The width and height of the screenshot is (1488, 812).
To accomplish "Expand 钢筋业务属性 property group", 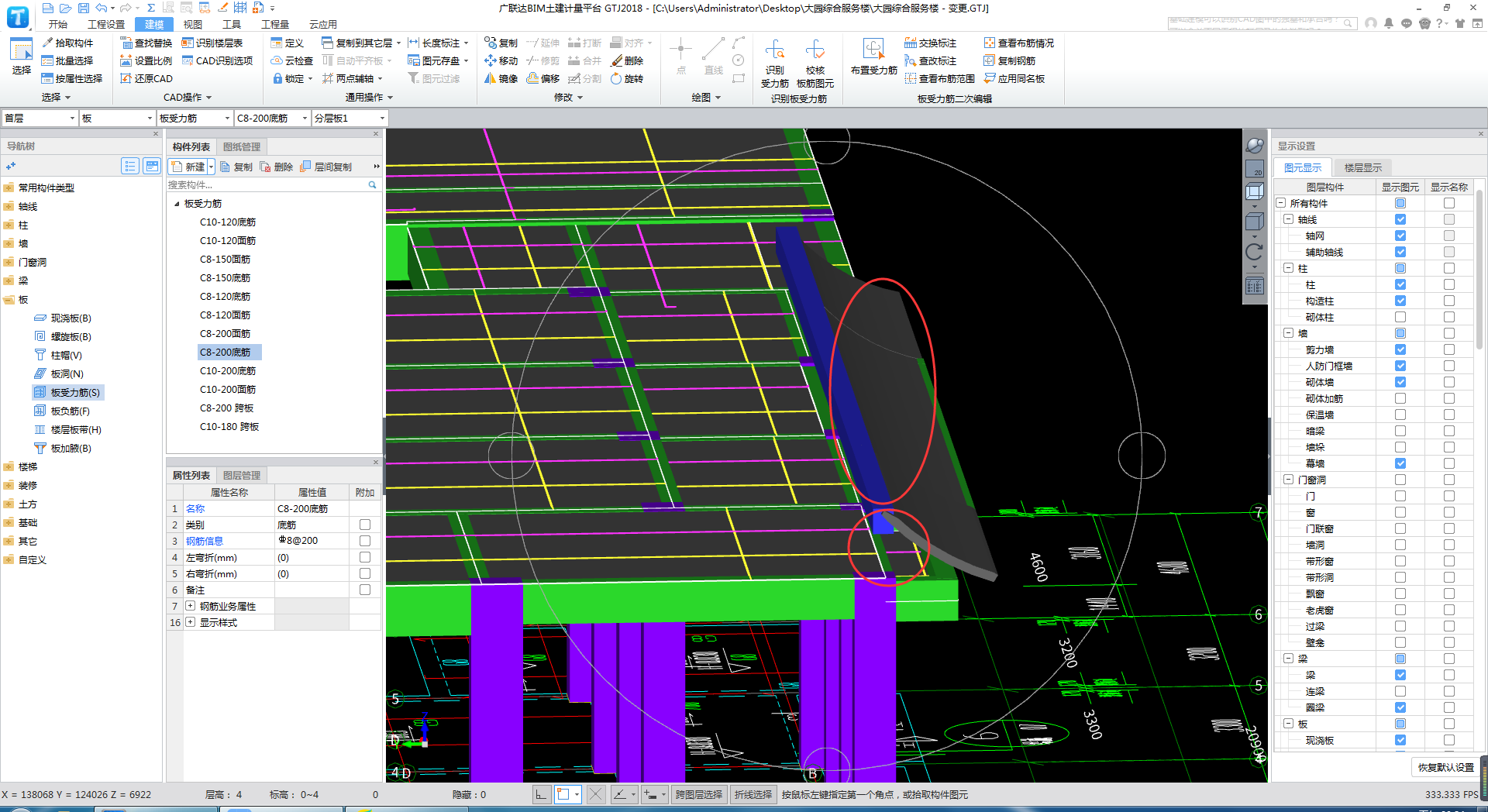I will point(190,606).
